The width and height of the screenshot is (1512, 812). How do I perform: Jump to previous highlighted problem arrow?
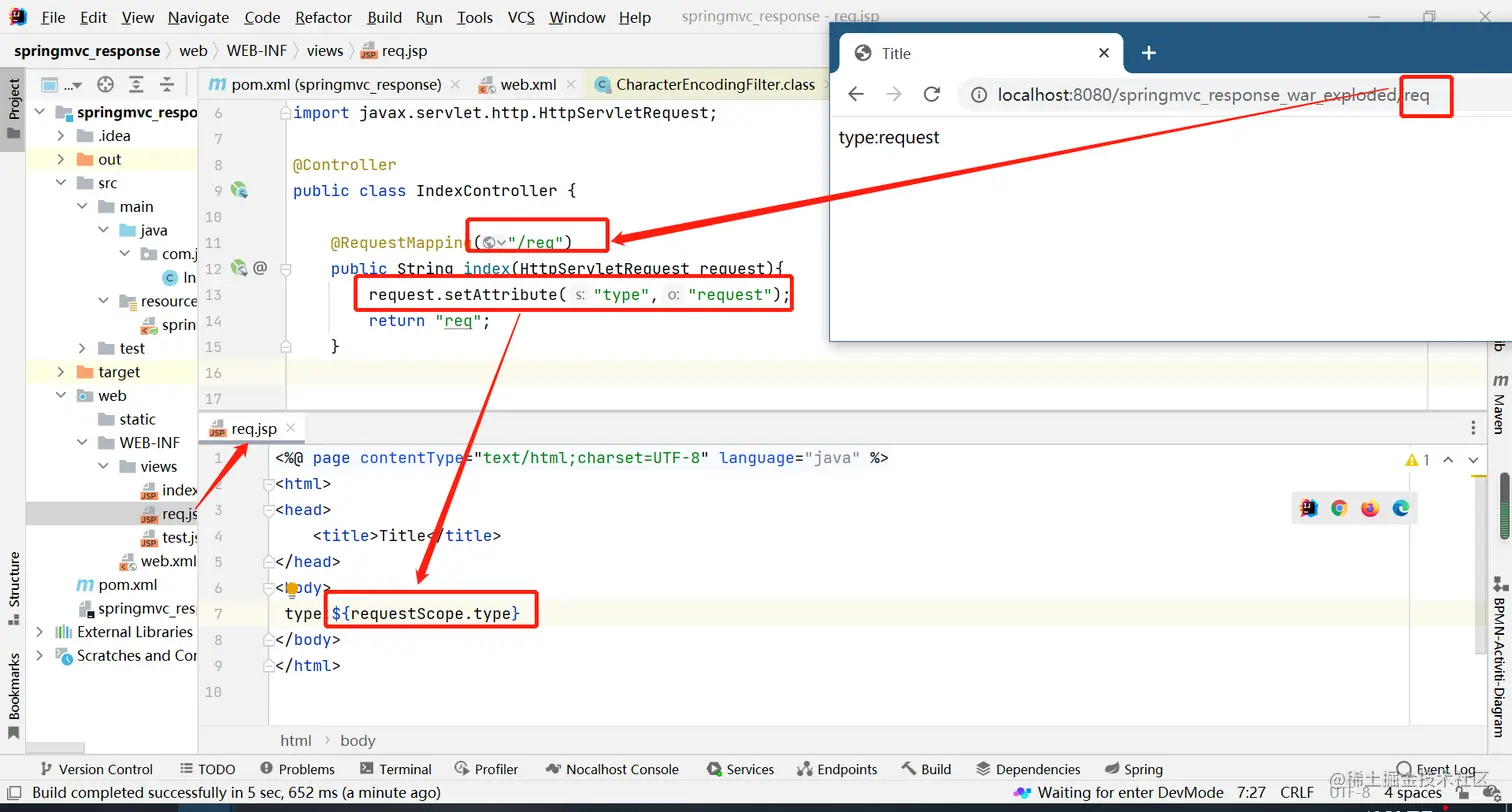pos(1448,460)
